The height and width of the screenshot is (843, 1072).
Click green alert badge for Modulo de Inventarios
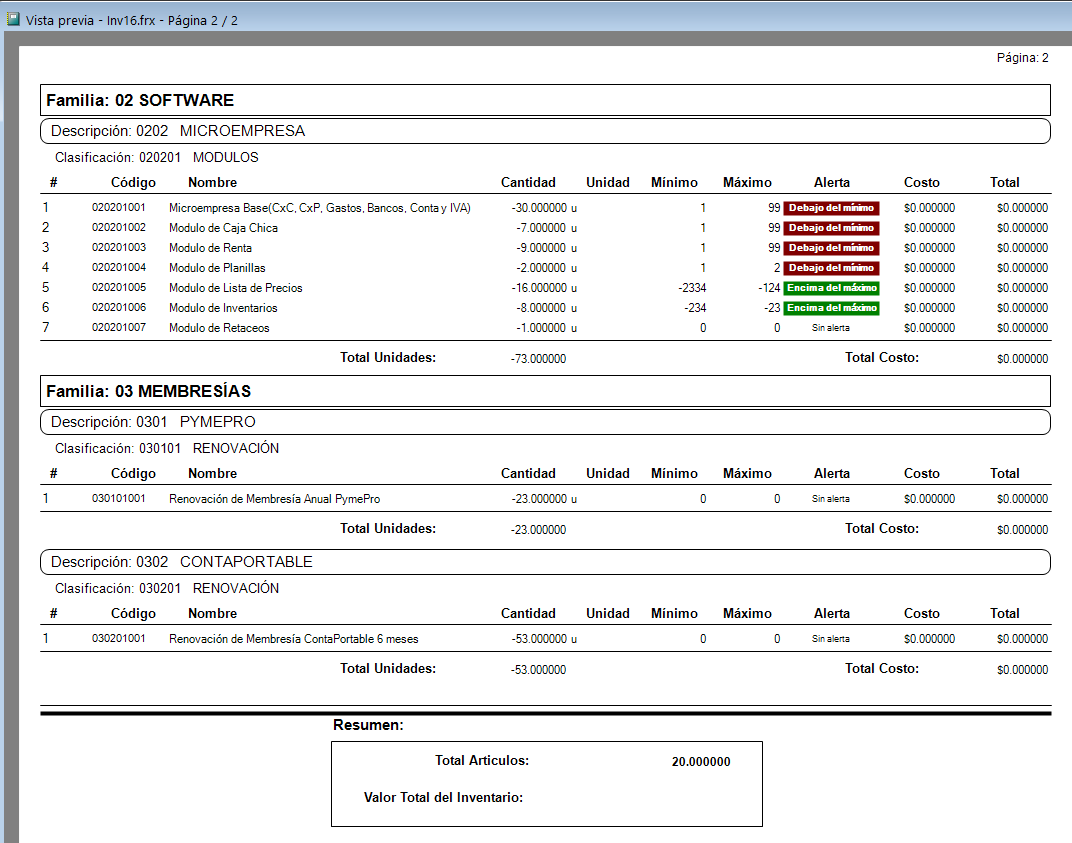pos(831,308)
